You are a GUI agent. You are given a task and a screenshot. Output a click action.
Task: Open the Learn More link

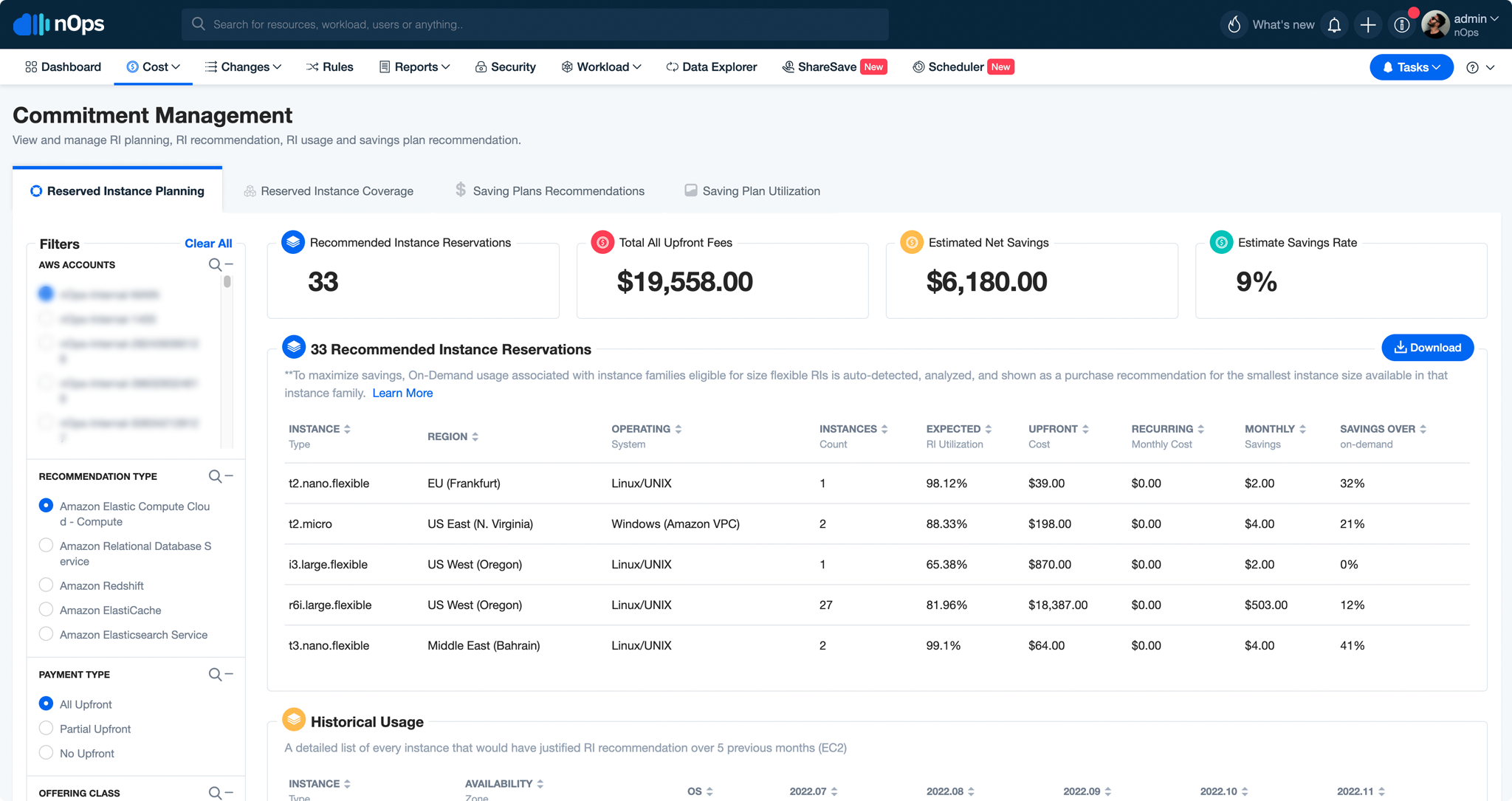402,393
